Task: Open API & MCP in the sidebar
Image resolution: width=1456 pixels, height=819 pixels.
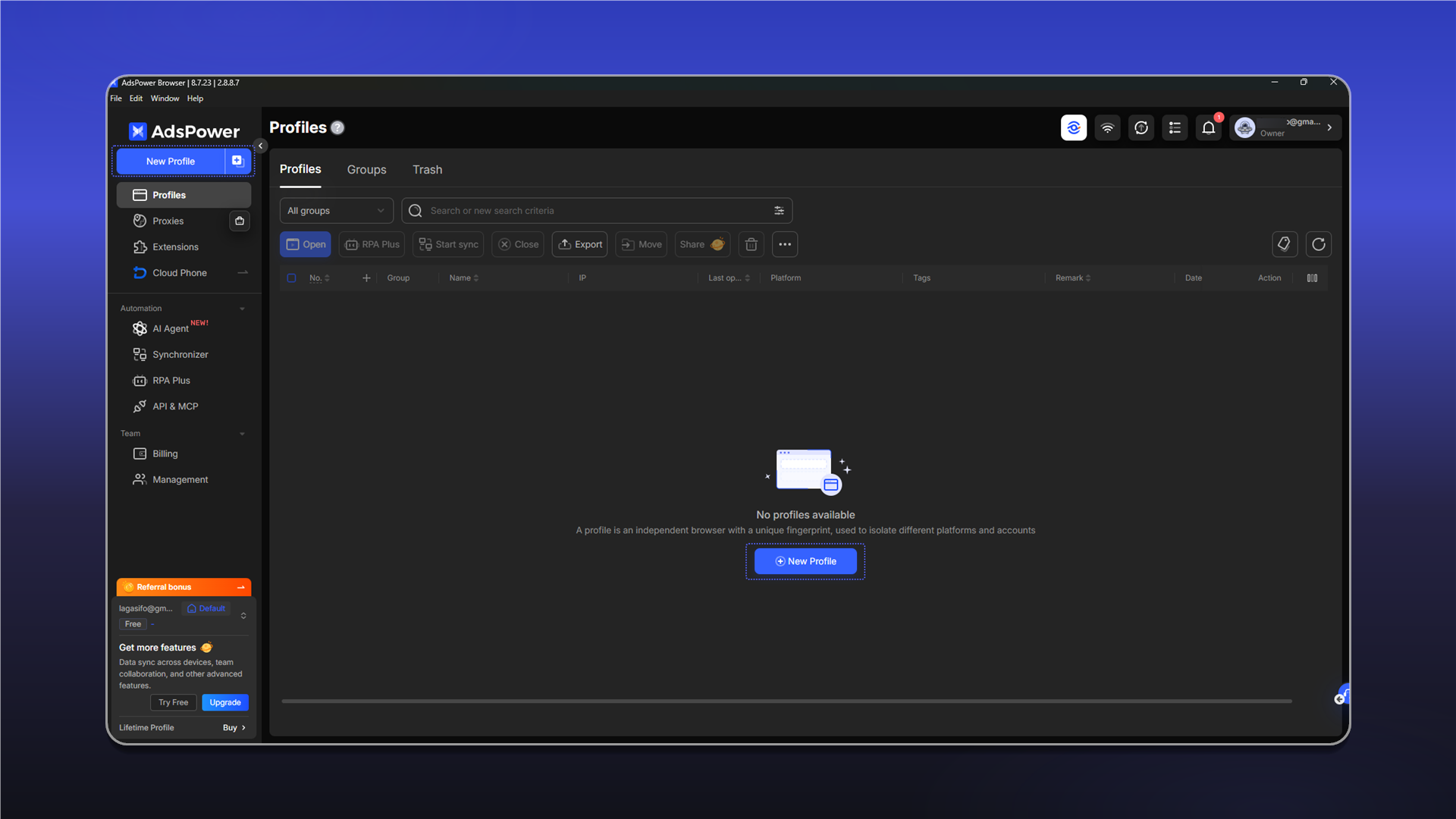Action: click(x=184, y=406)
